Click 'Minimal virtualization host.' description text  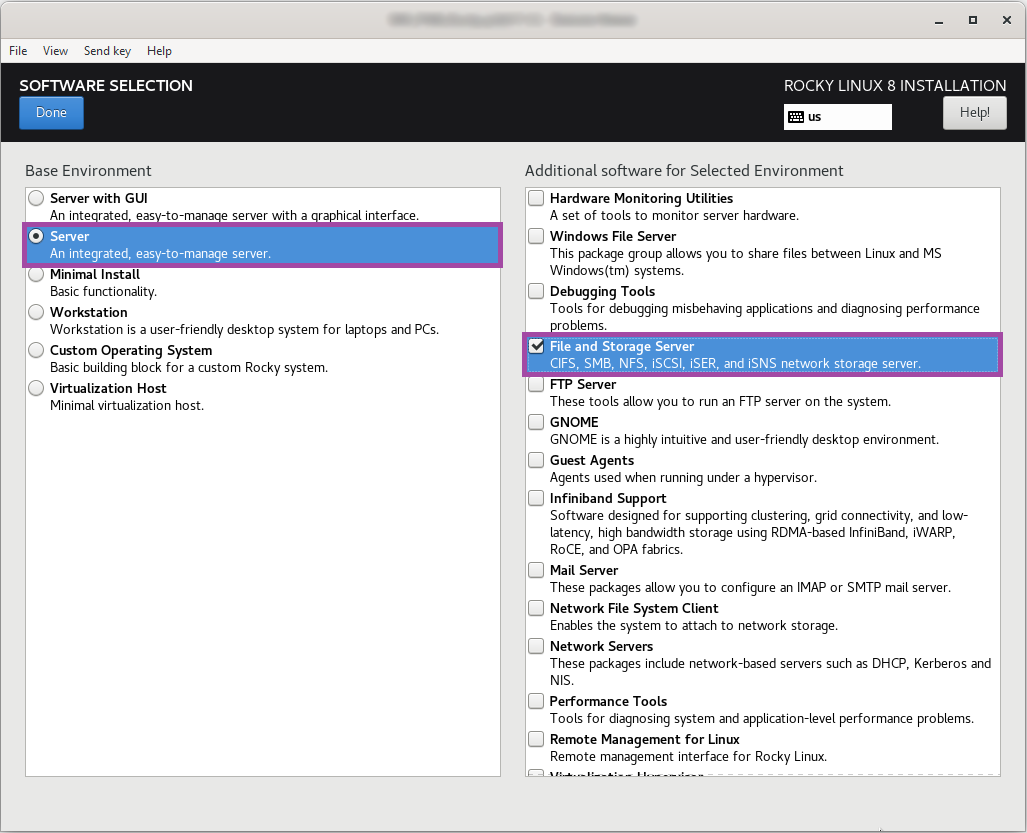(x=127, y=405)
